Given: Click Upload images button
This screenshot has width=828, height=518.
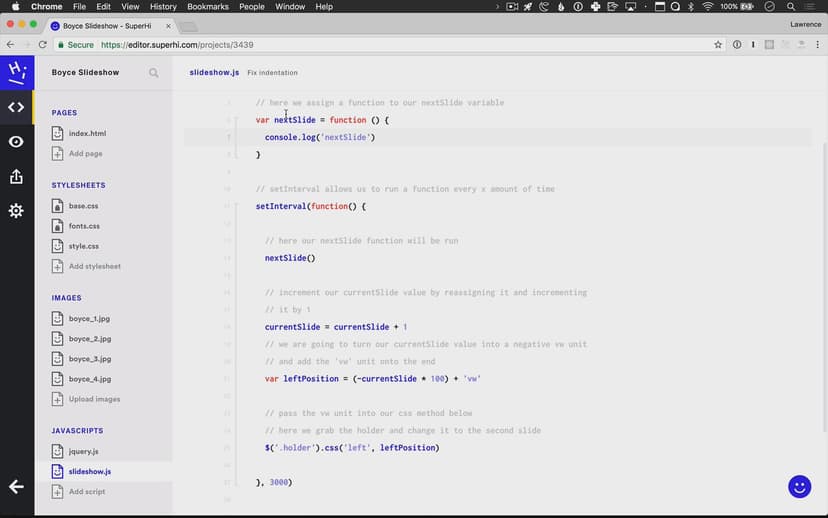Looking at the screenshot, I should (x=94, y=399).
